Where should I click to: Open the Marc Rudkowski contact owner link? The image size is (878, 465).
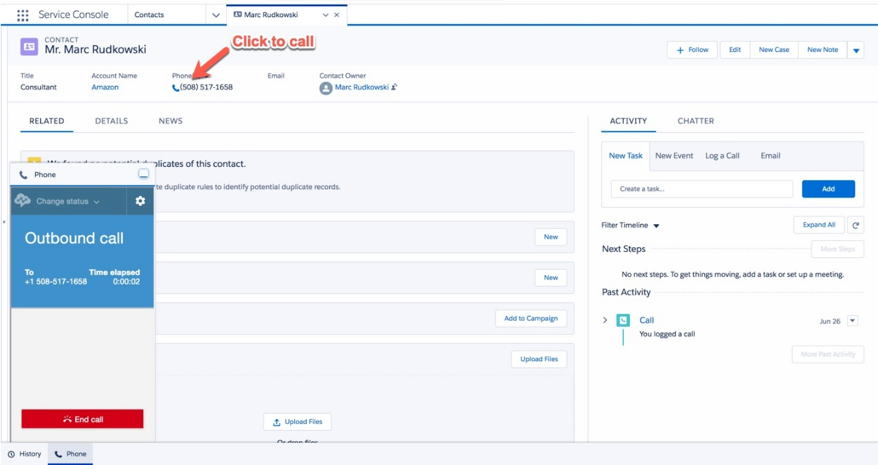[x=362, y=87]
